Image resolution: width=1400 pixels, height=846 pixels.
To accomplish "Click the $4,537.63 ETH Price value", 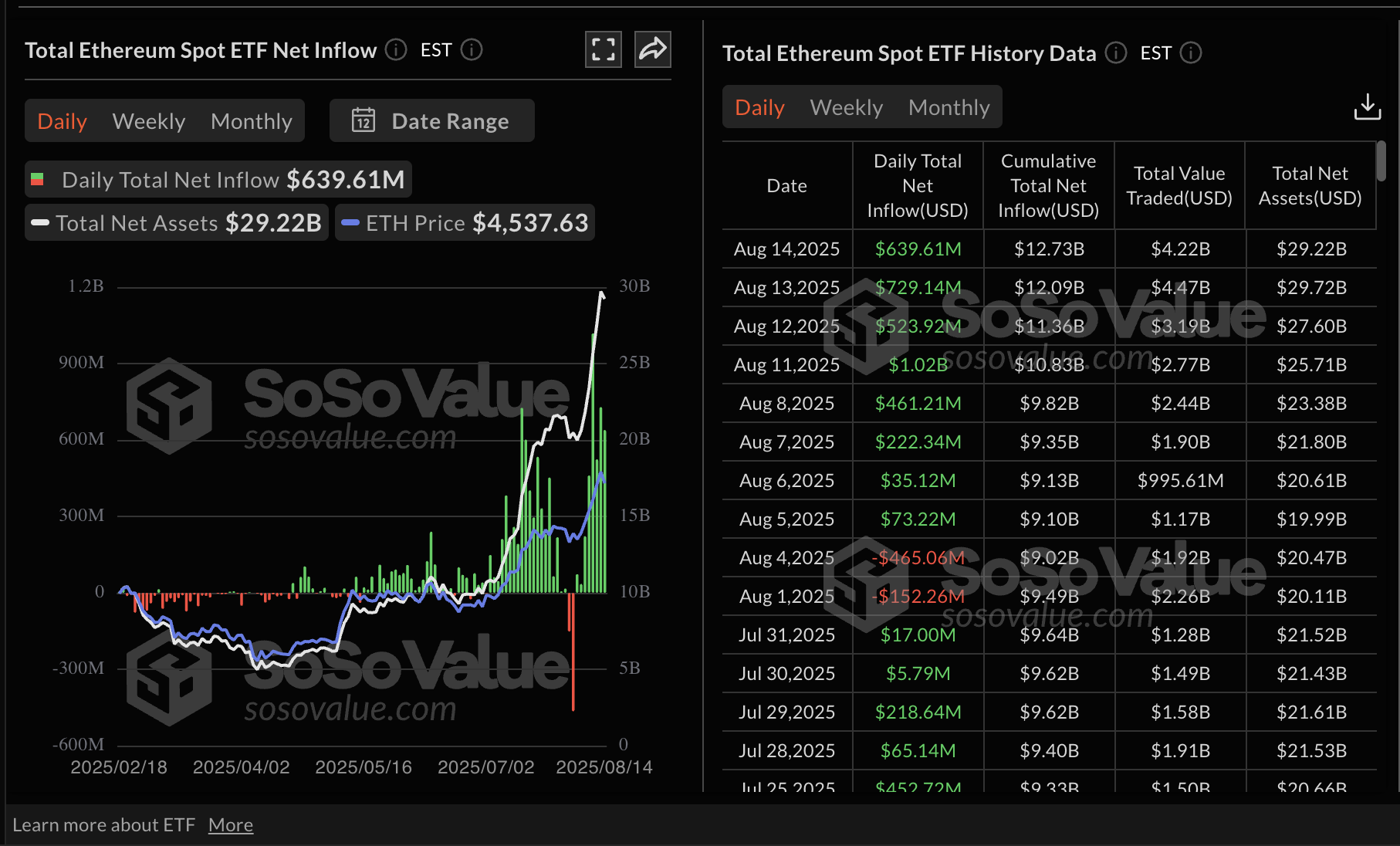I will coord(530,223).
